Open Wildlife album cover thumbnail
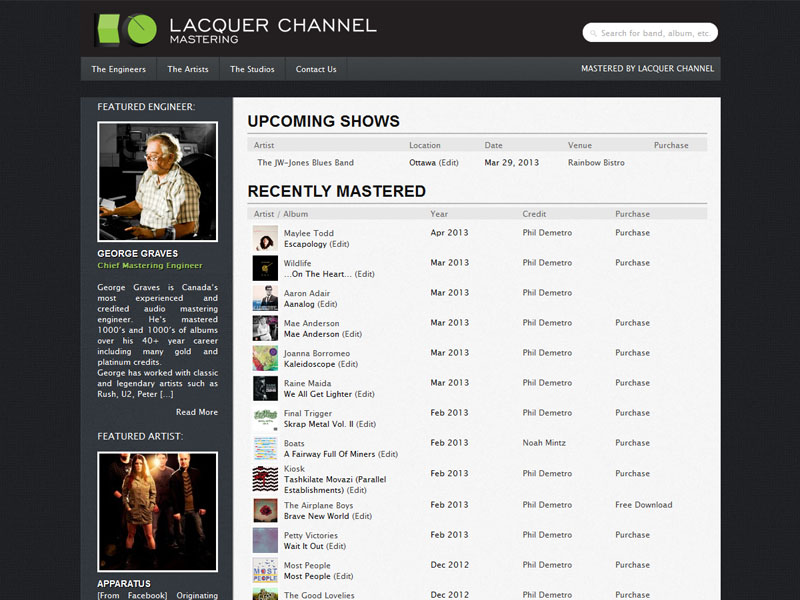 (265, 268)
